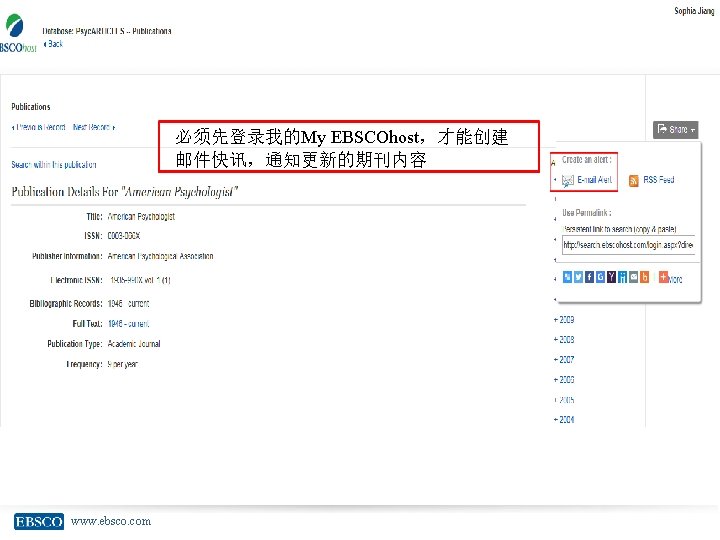The height and width of the screenshot is (540, 720).
Task: Open RSS Feed link text
Action: (x=659, y=180)
